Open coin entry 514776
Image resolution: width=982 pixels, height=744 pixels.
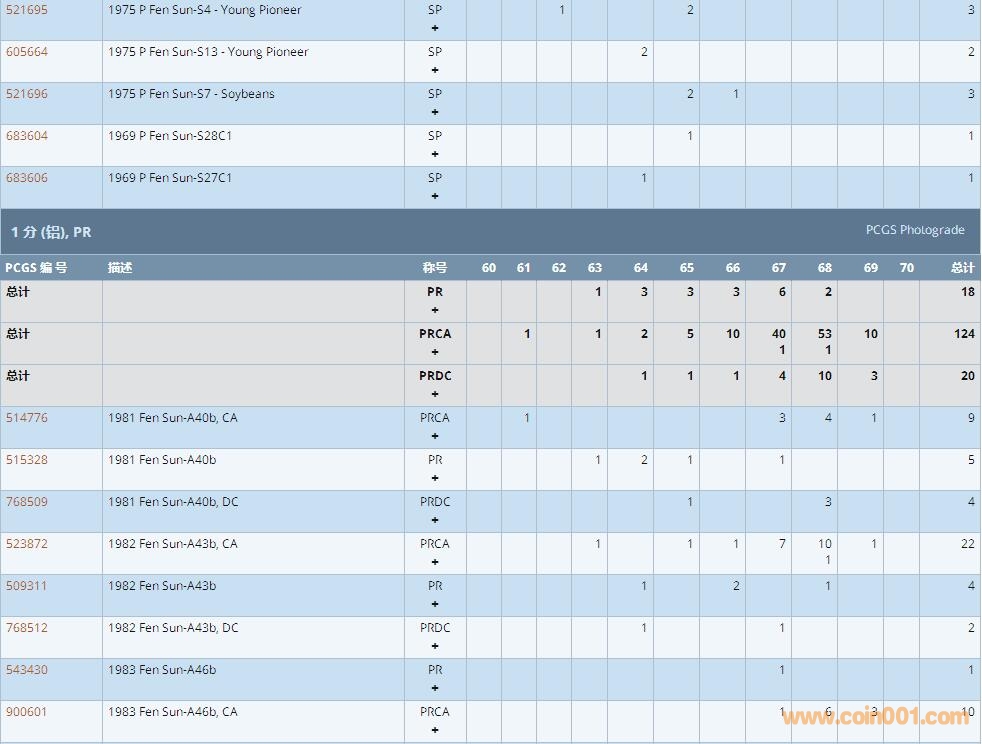click(x=27, y=418)
